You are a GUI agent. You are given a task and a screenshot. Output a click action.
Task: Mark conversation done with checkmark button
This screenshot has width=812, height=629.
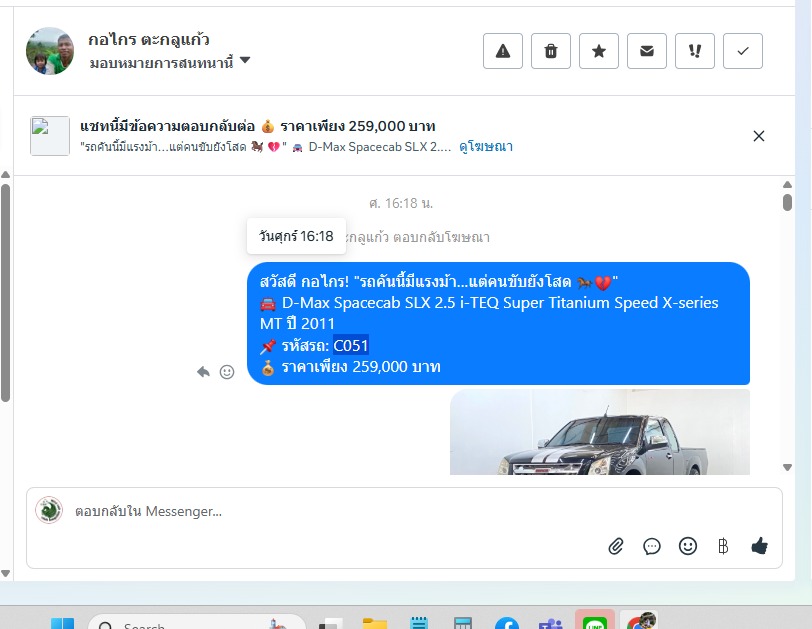[x=743, y=51]
